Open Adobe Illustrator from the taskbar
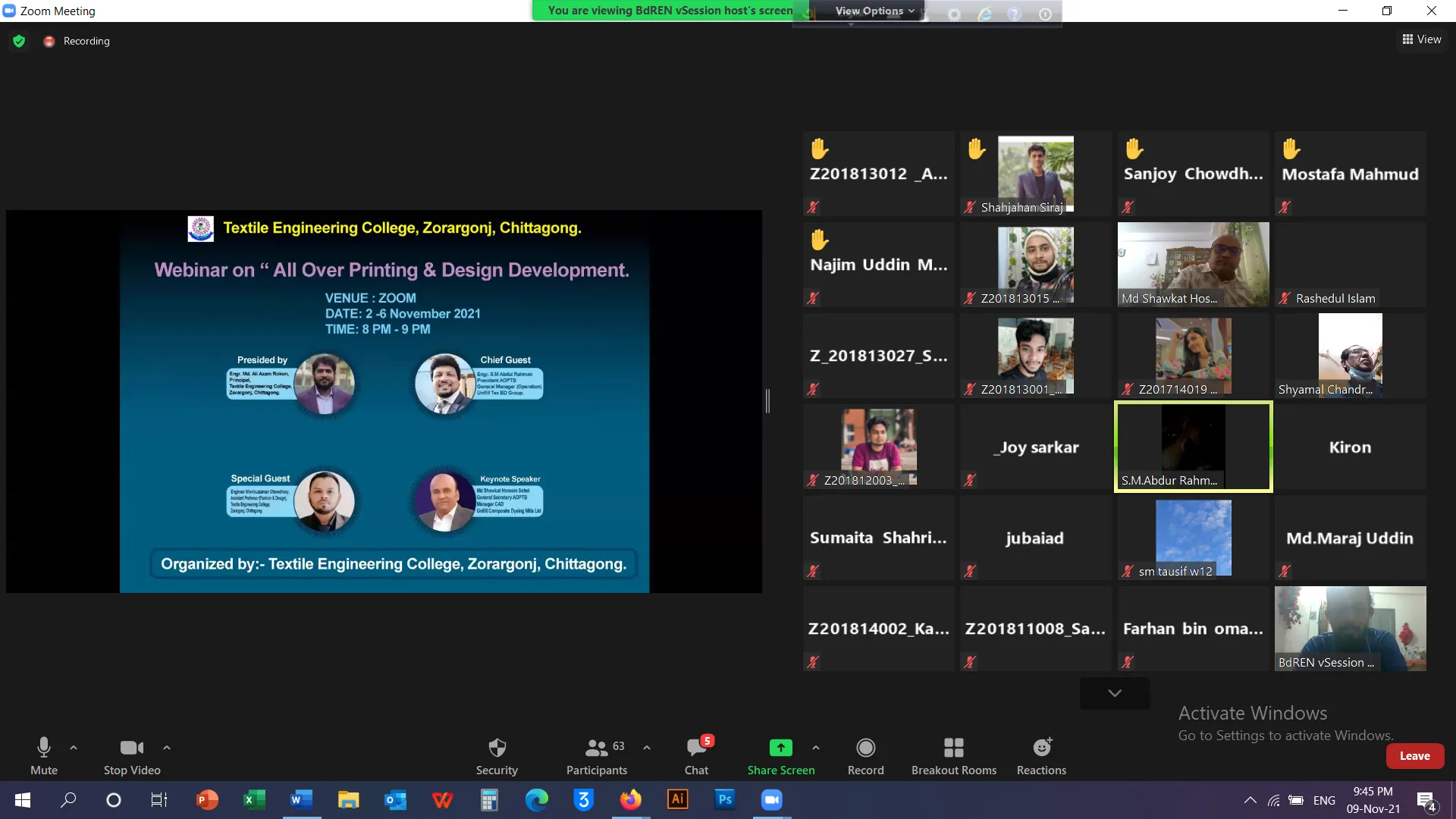1456x819 pixels. 677,800
